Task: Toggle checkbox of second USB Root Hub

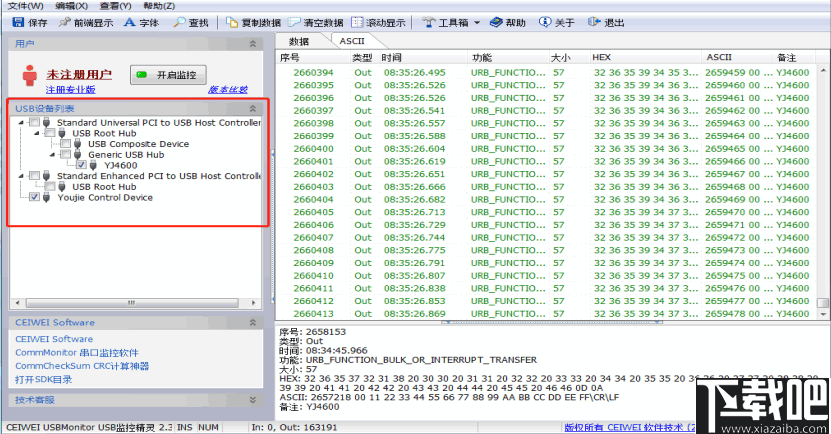Action: 50,187
